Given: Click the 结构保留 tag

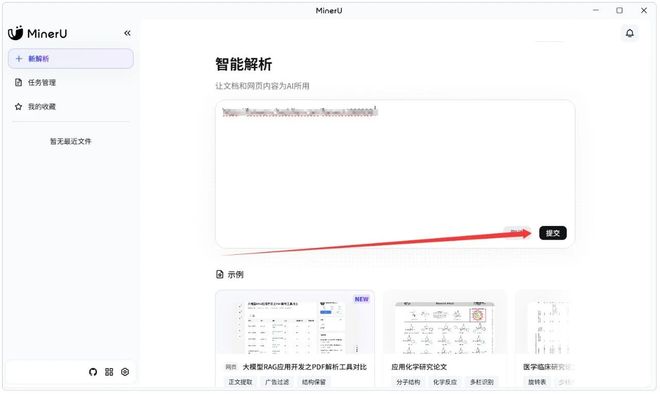Looking at the screenshot, I should [x=314, y=382].
